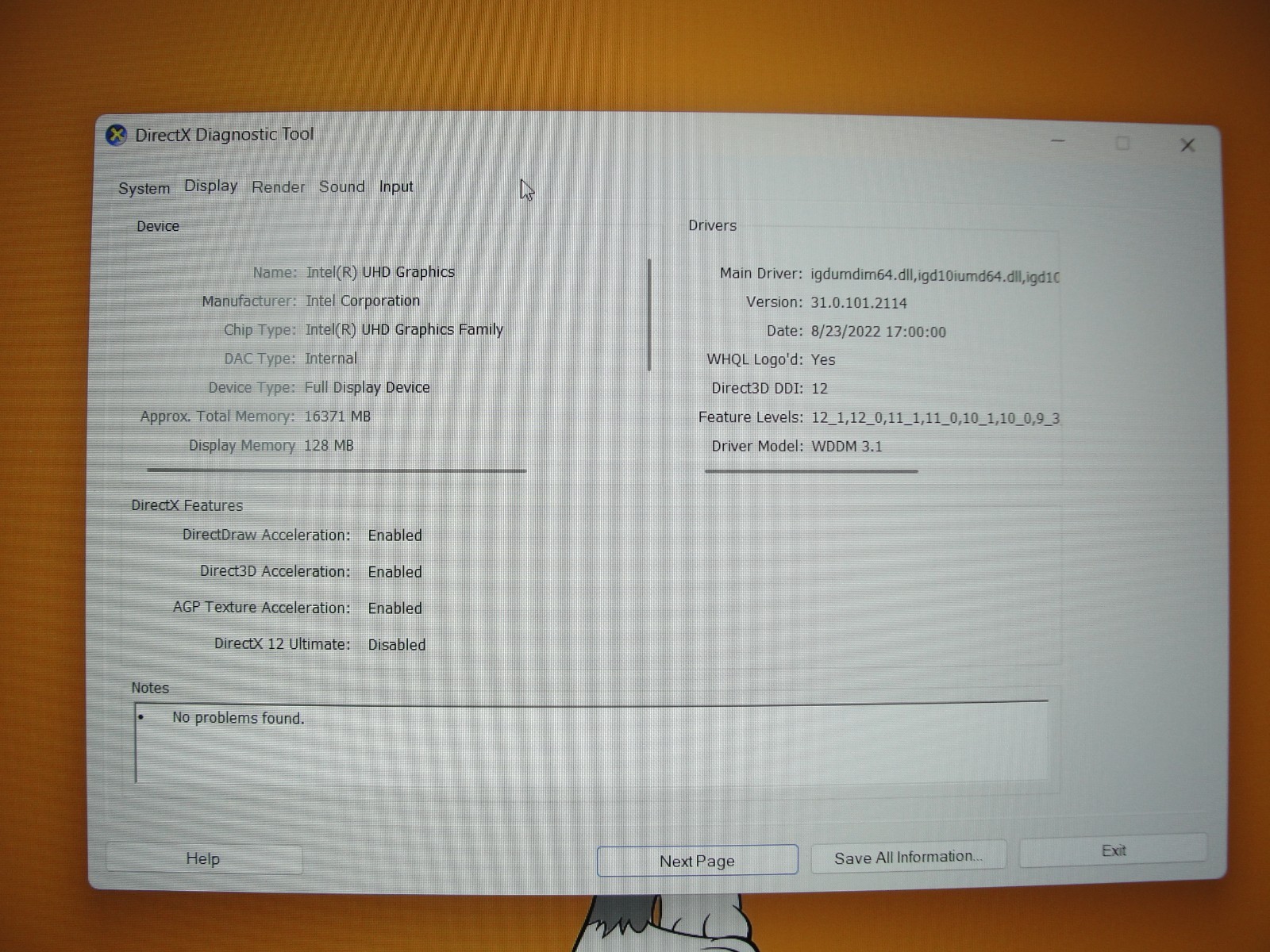Click the '16371 MB' total memory value
Viewport: 1270px width, 952px height.
[x=337, y=416]
